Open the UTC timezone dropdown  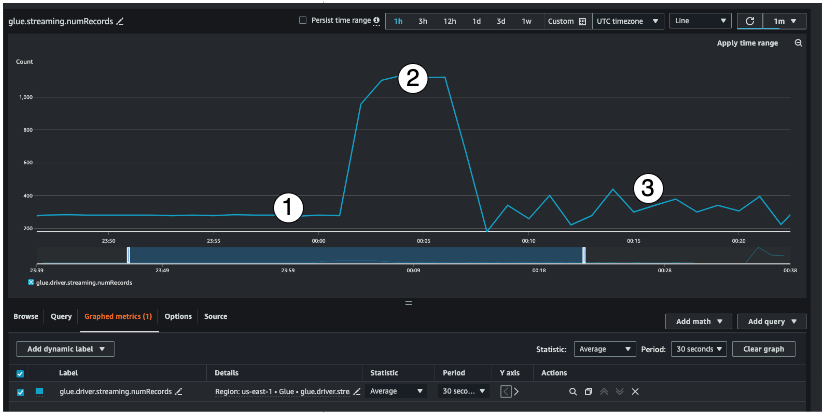coord(628,20)
